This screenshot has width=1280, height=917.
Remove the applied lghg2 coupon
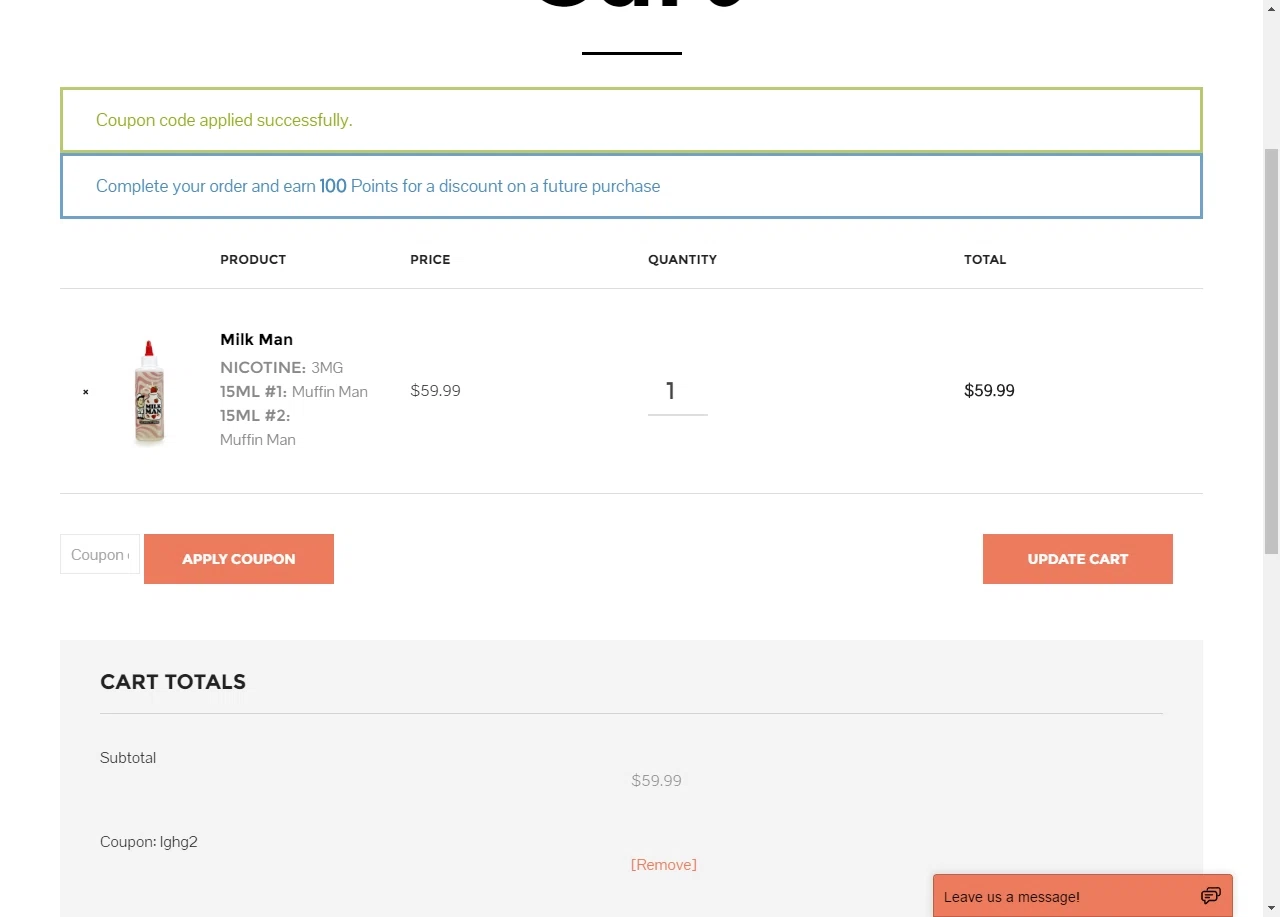click(x=664, y=864)
